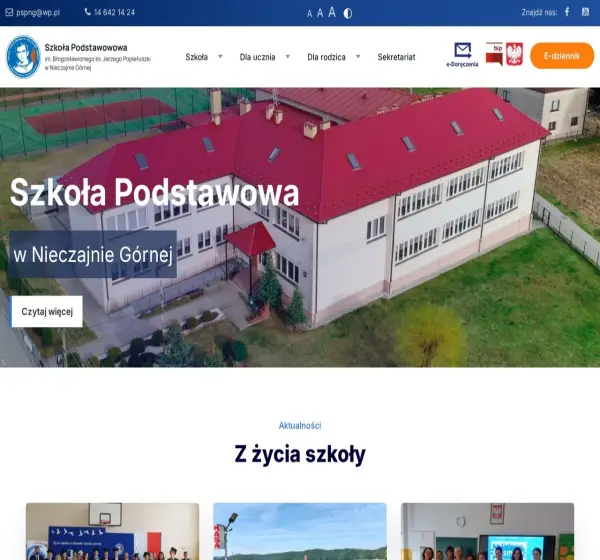600x560 pixels.
Task: Click the Znajdź nas label
Action: [x=539, y=12]
